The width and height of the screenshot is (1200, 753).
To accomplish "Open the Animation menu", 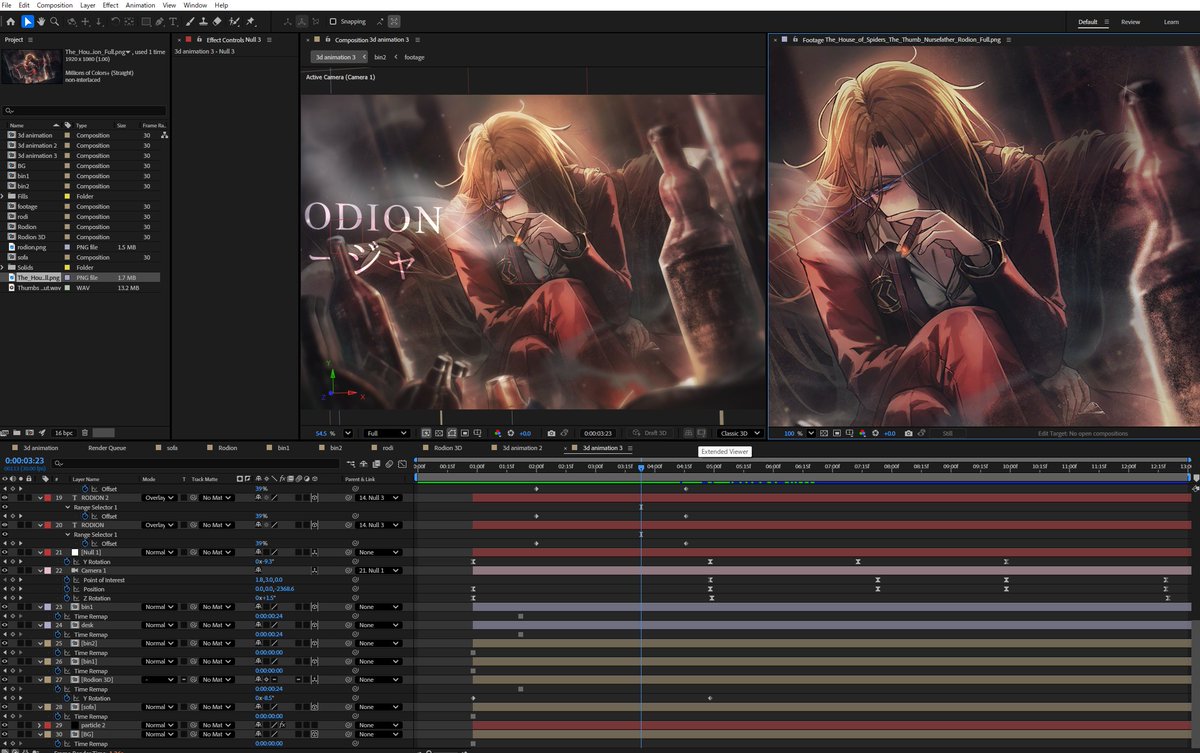I will coord(140,5).
